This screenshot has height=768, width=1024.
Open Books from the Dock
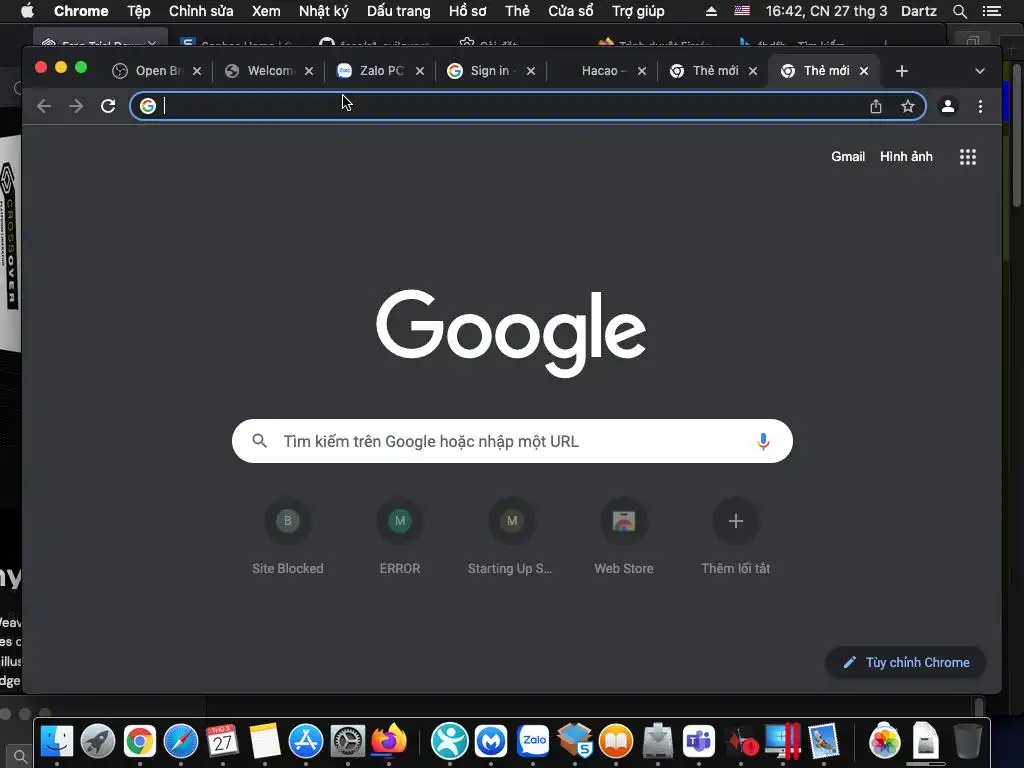tap(616, 742)
